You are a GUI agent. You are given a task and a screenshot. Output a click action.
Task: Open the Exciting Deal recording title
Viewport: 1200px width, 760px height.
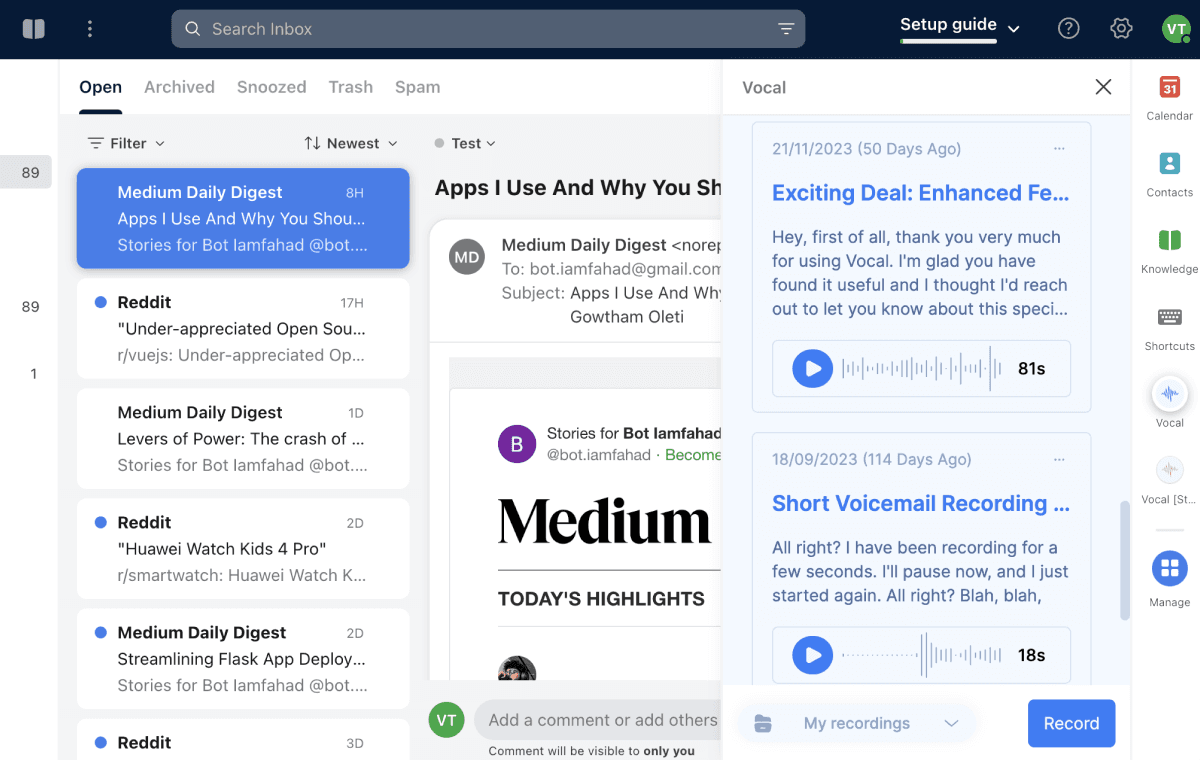(921, 193)
